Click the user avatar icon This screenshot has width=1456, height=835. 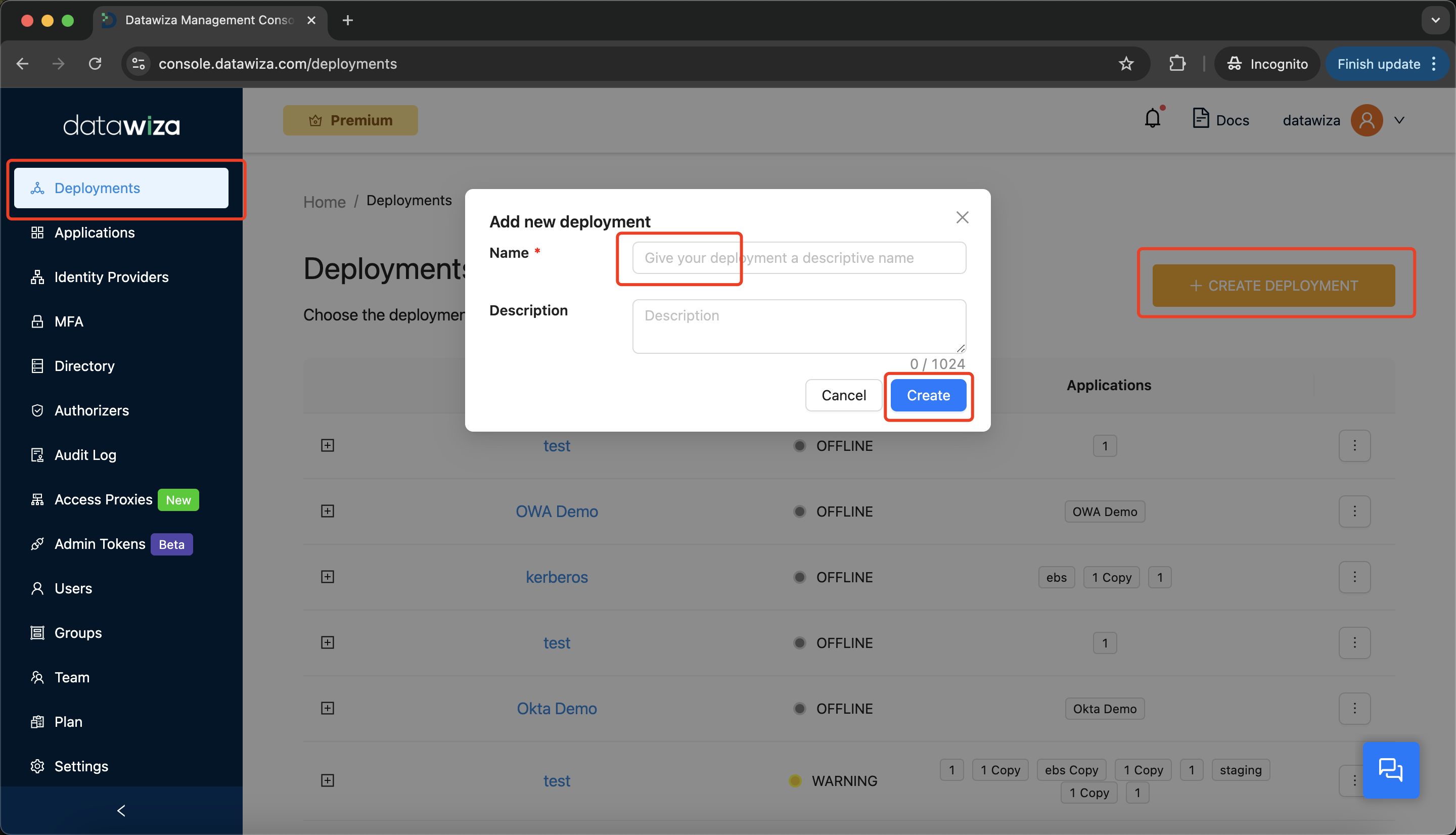[1367, 120]
